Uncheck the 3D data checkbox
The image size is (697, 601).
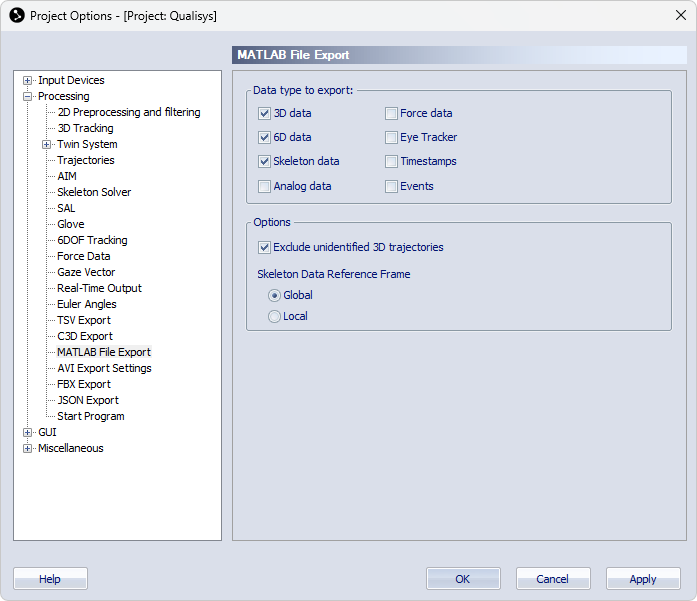[x=264, y=113]
